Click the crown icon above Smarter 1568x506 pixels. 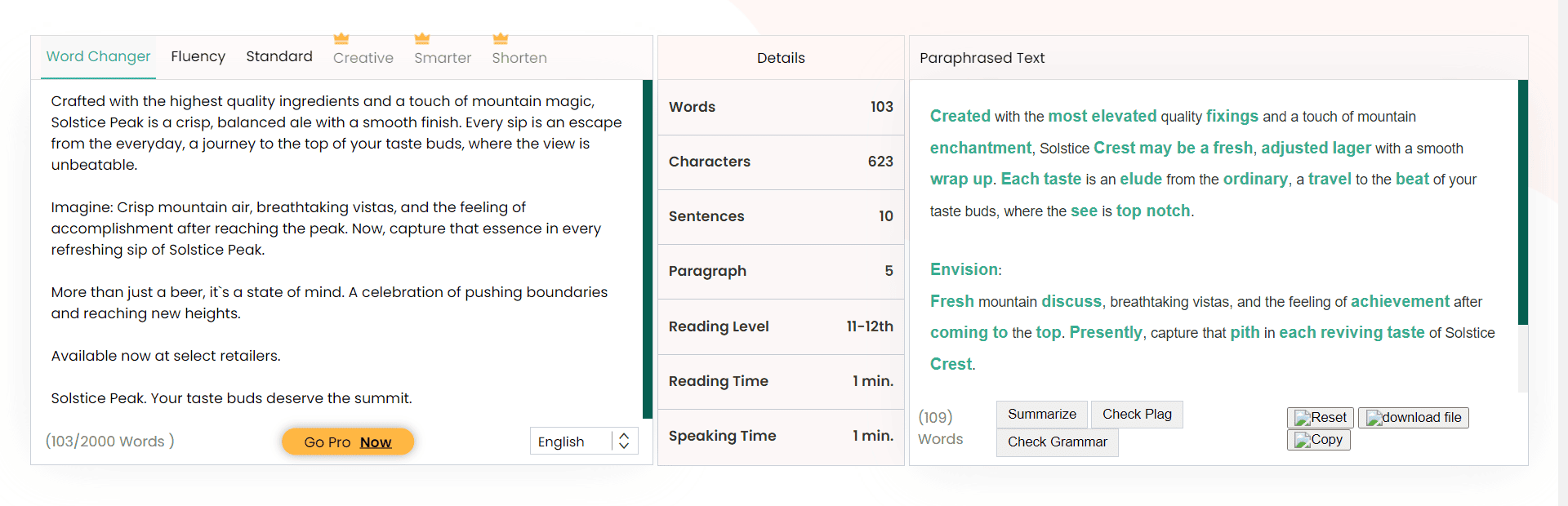pyautogui.click(x=422, y=38)
